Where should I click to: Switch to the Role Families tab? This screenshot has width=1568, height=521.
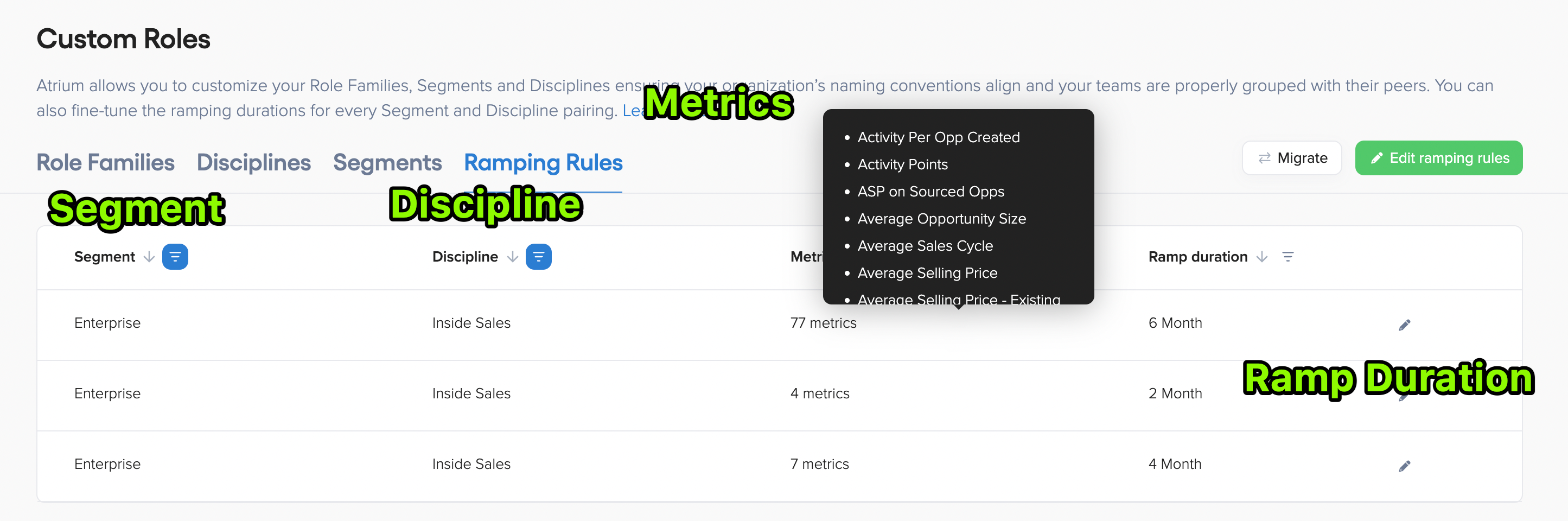105,162
